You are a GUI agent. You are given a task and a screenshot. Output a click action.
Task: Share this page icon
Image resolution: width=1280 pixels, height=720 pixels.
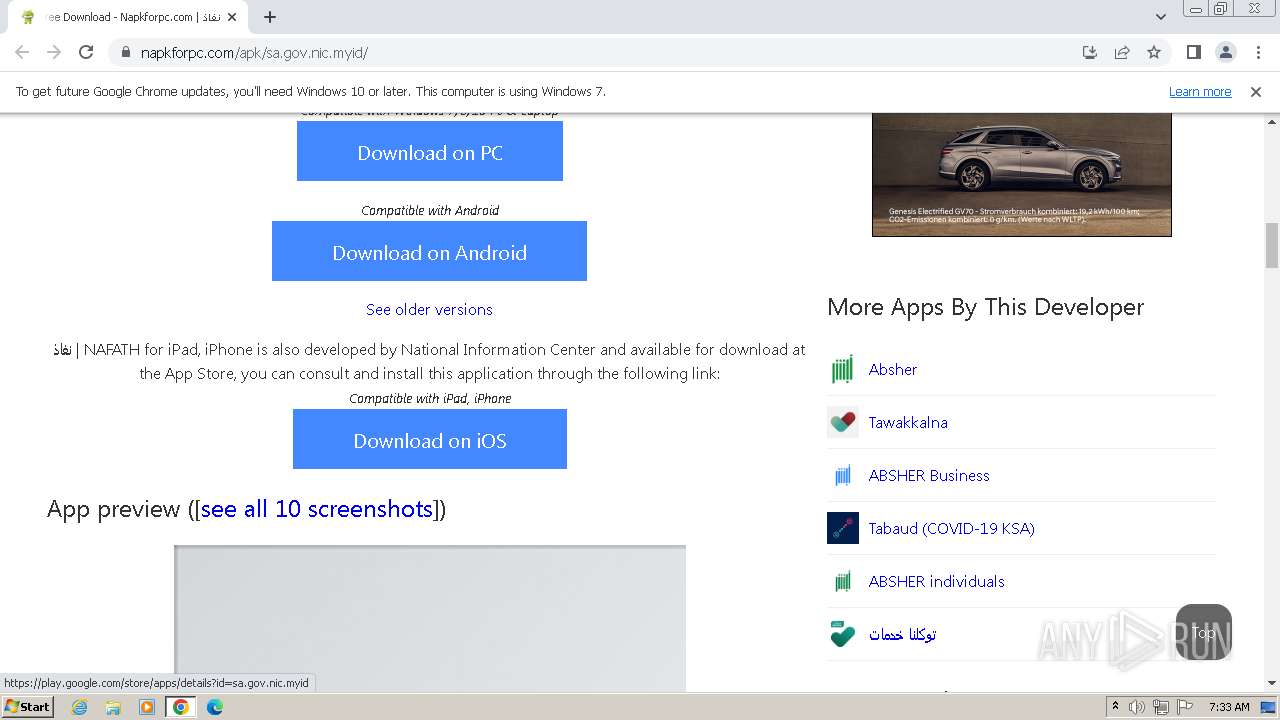[1122, 53]
